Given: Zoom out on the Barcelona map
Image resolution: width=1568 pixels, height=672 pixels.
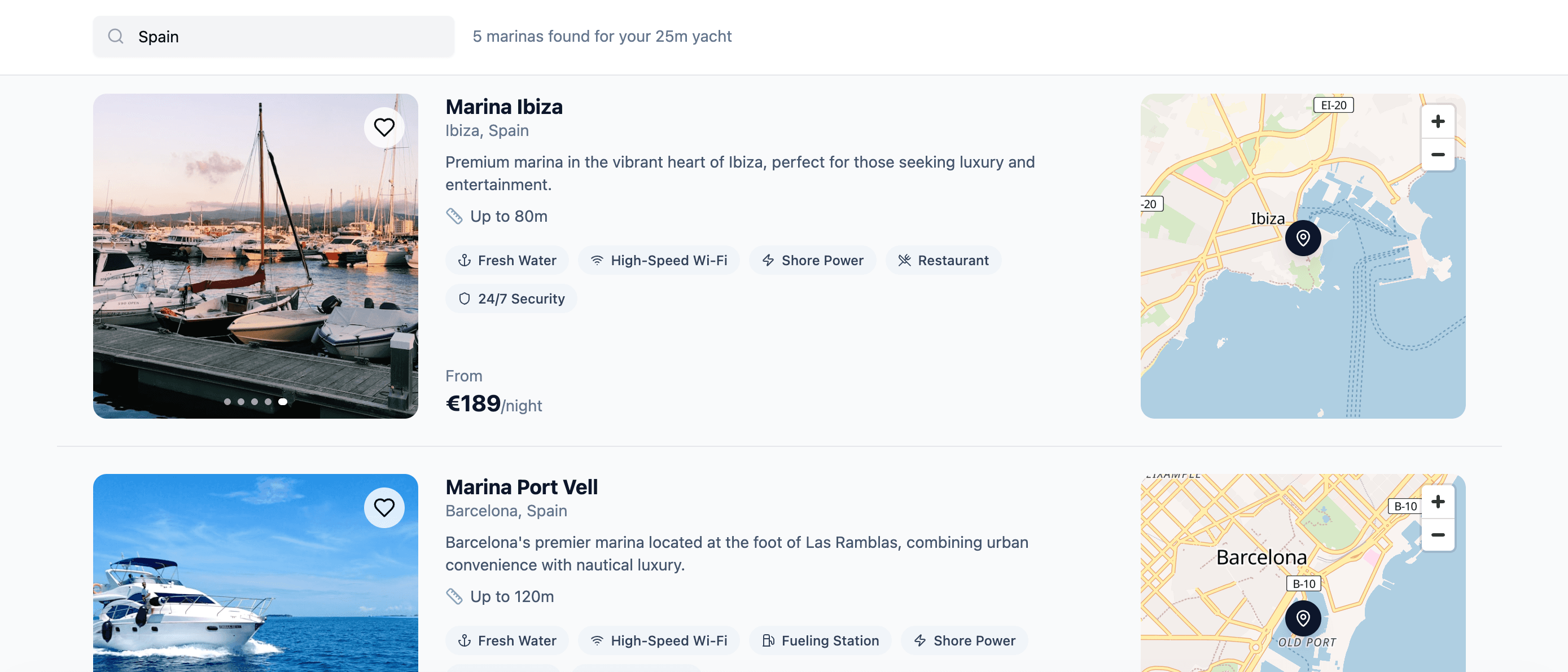Looking at the screenshot, I should click(1438, 535).
